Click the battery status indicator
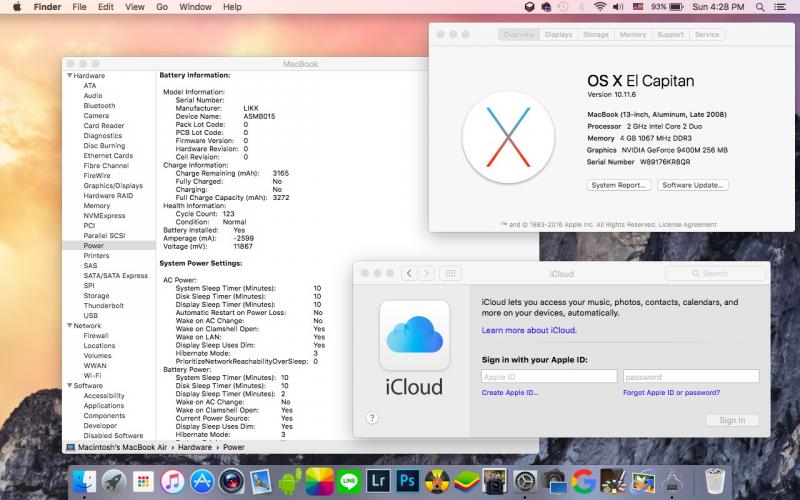This screenshot has height=500, width=800. click(x=667, y=7)
